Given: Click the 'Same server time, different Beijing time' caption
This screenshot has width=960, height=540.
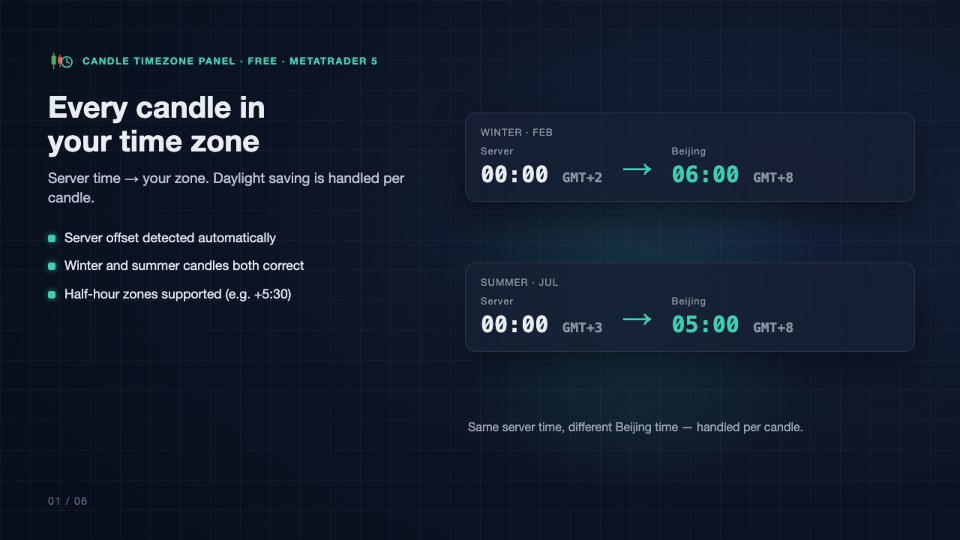Looking at the screenshot, I should 635,427.
